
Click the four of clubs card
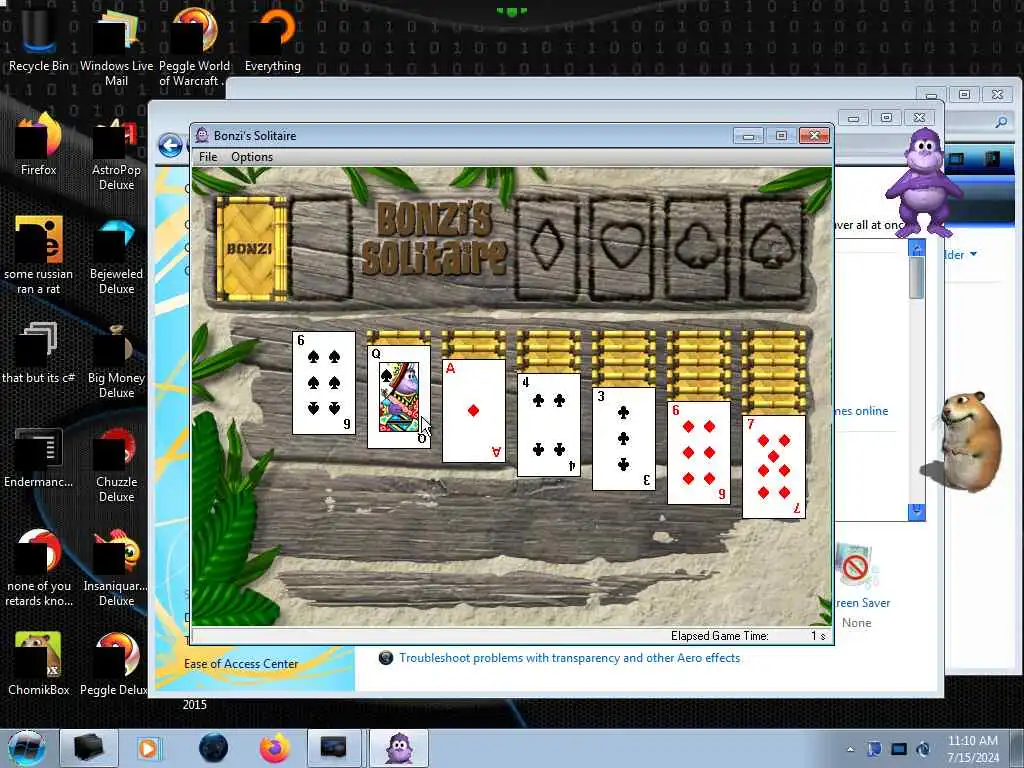tap(549, 424)
